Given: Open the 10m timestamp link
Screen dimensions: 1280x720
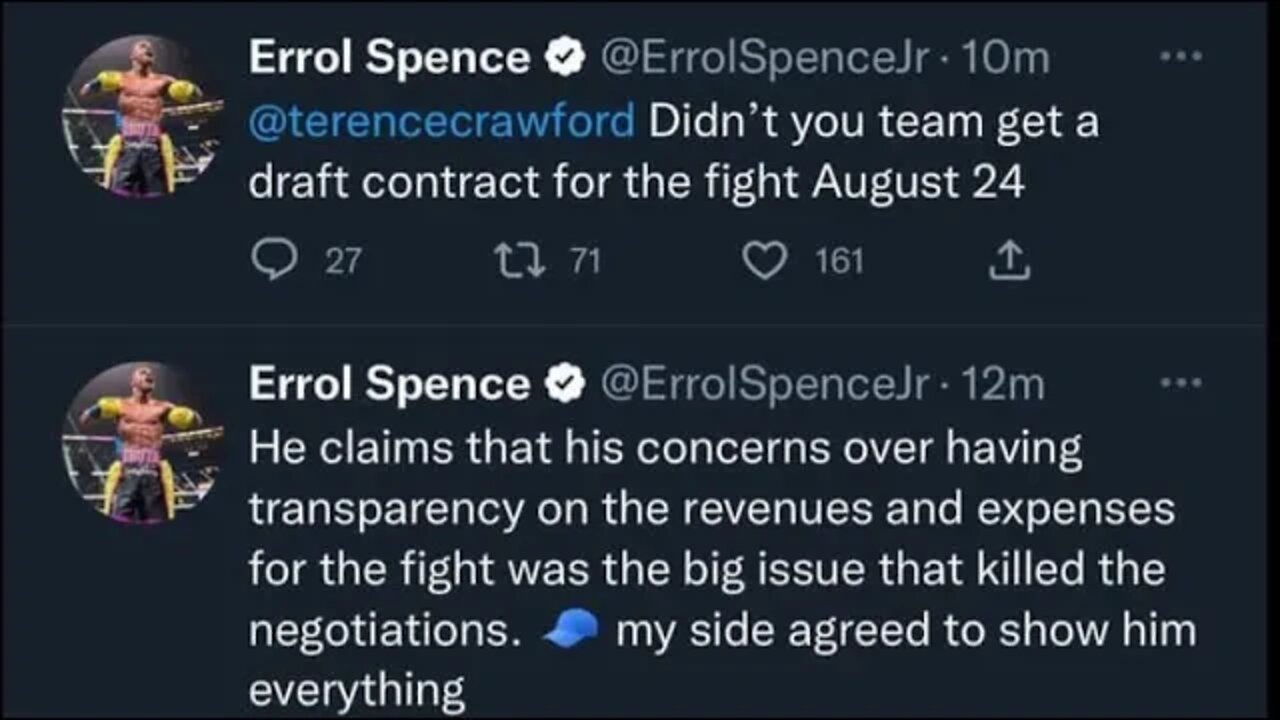Looking at the screenshot, I should coord(1002,59).
